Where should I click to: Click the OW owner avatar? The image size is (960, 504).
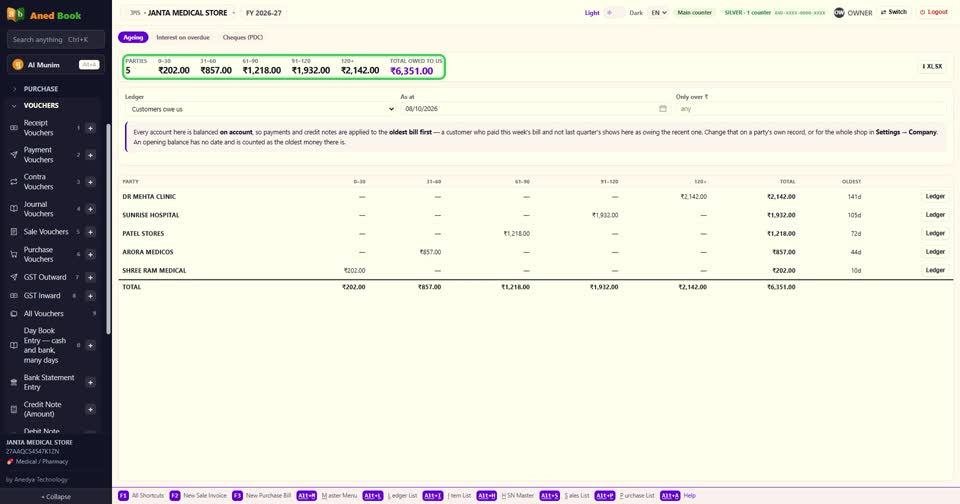(839, 12)
